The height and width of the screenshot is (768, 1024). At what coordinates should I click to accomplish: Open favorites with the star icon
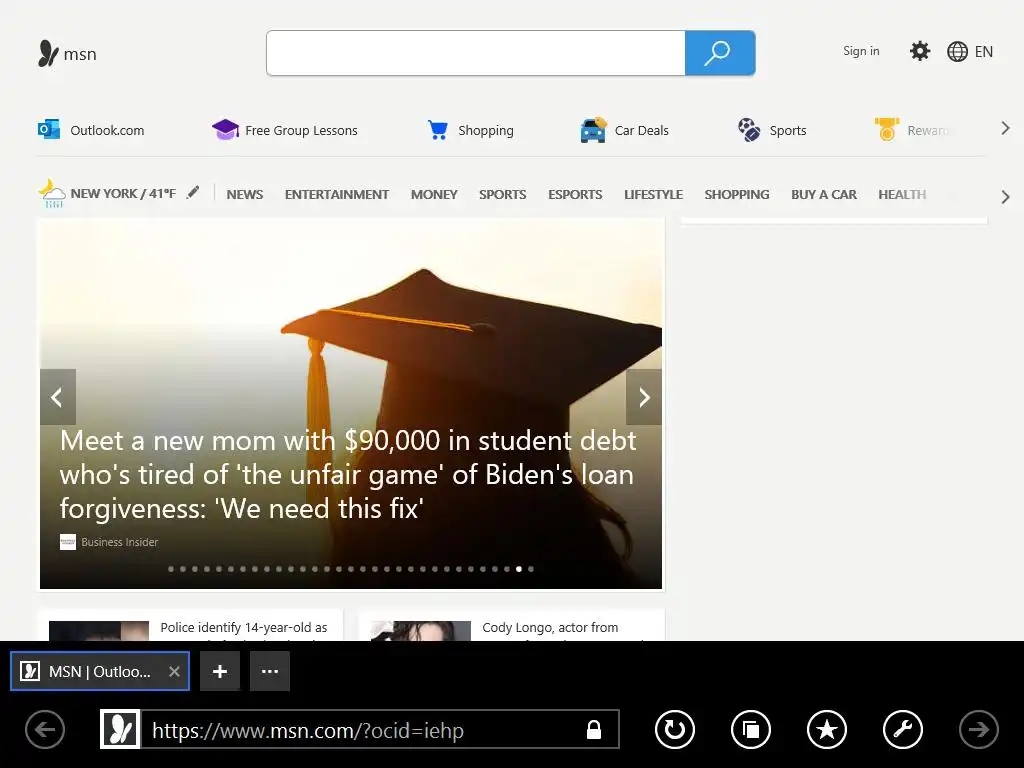pos(827,729)
